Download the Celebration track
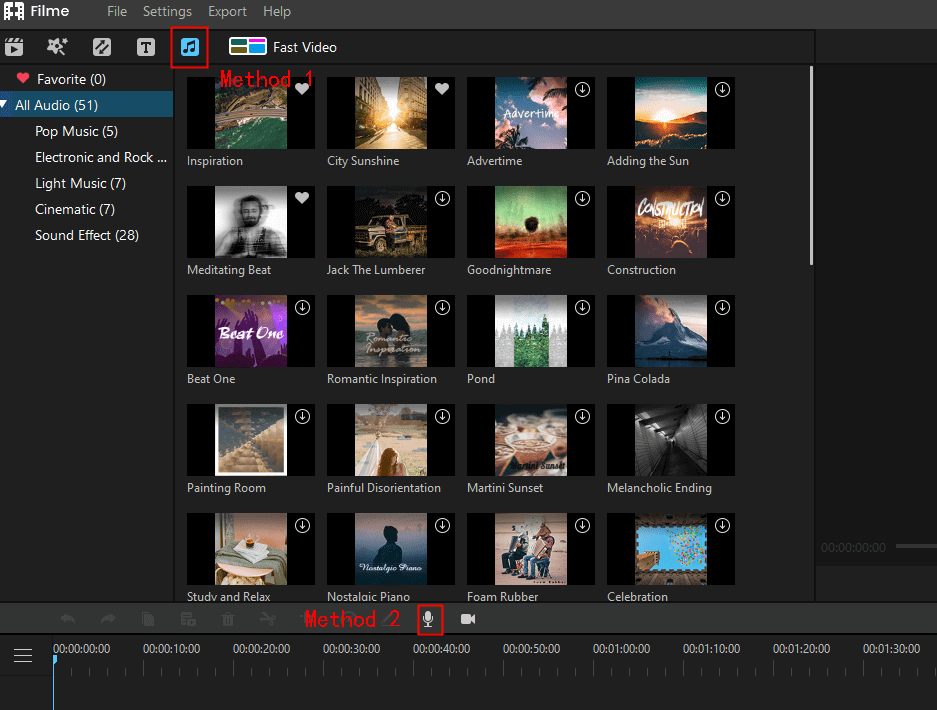Image resolution: width=937 pixels, height=710 pixels. 722,525
